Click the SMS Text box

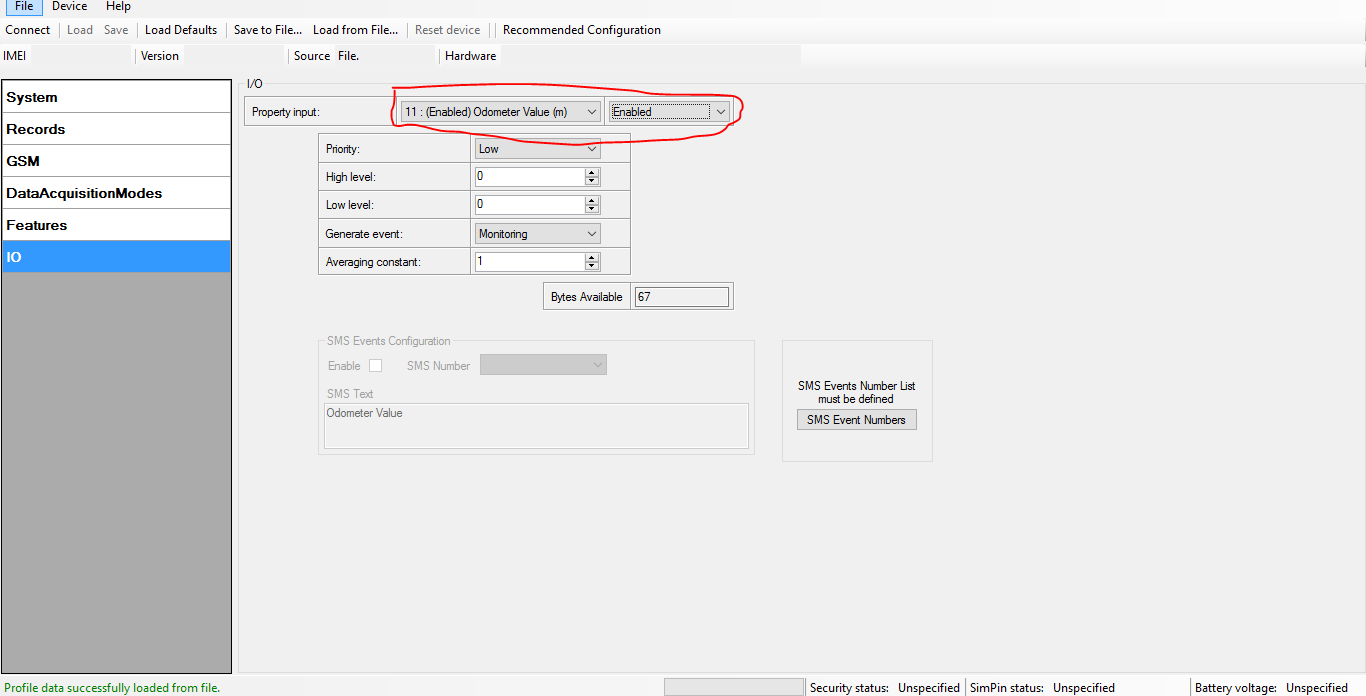click(536, 426)
